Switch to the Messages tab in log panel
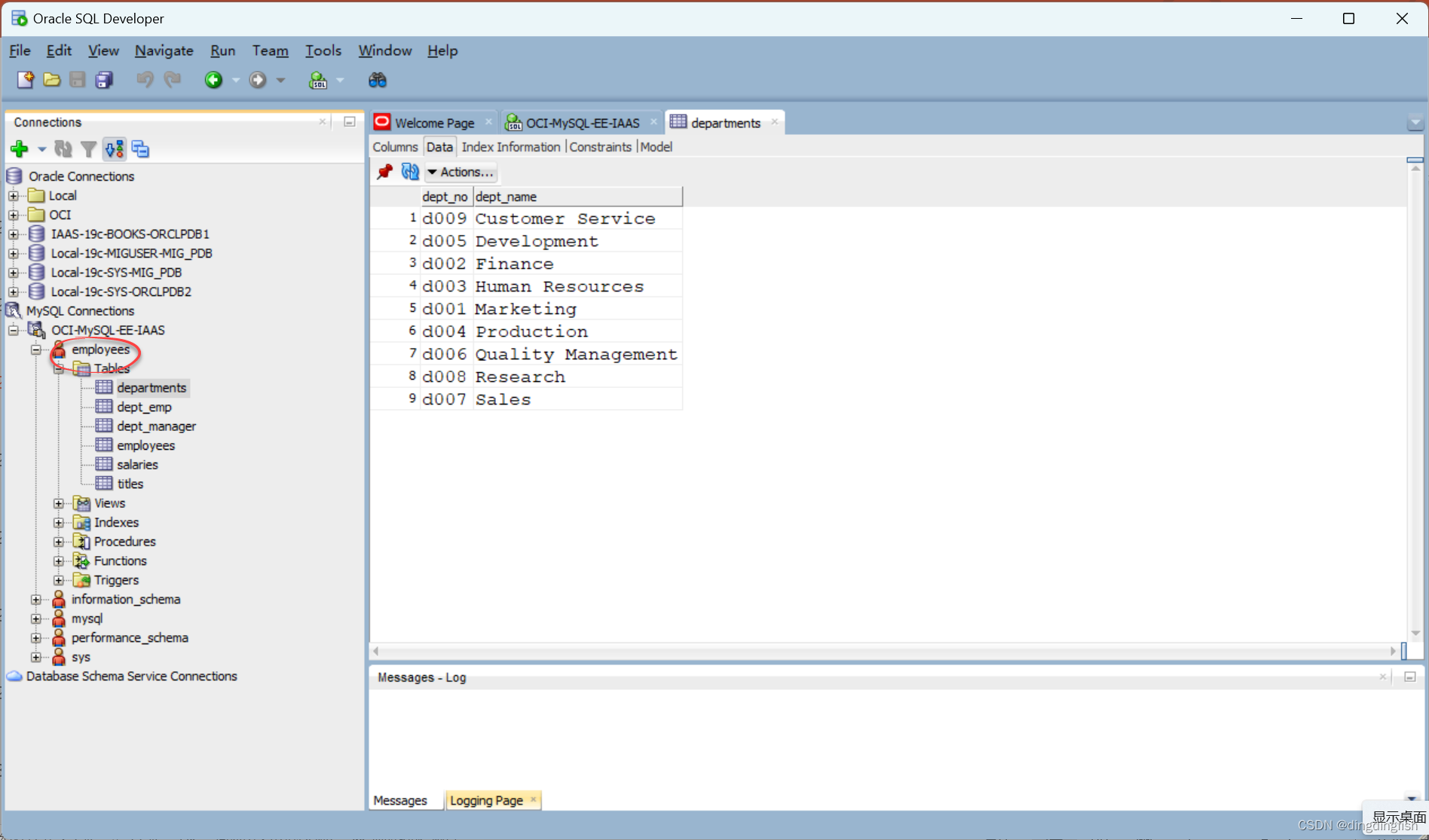 (400, 800)
